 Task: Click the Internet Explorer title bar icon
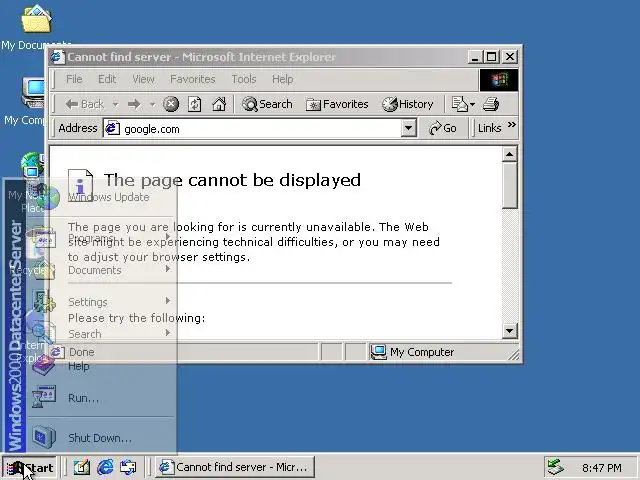(x=58, y=57)
